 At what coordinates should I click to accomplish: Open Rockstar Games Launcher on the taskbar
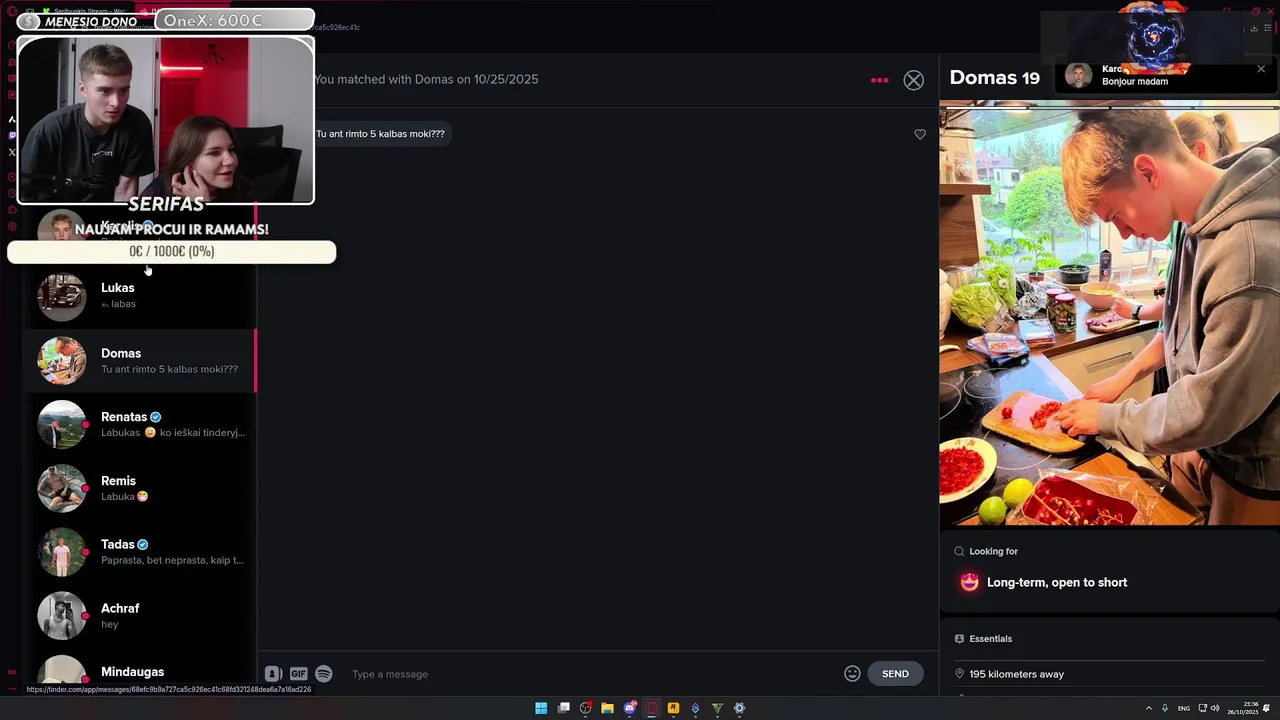tap(674, 708)
